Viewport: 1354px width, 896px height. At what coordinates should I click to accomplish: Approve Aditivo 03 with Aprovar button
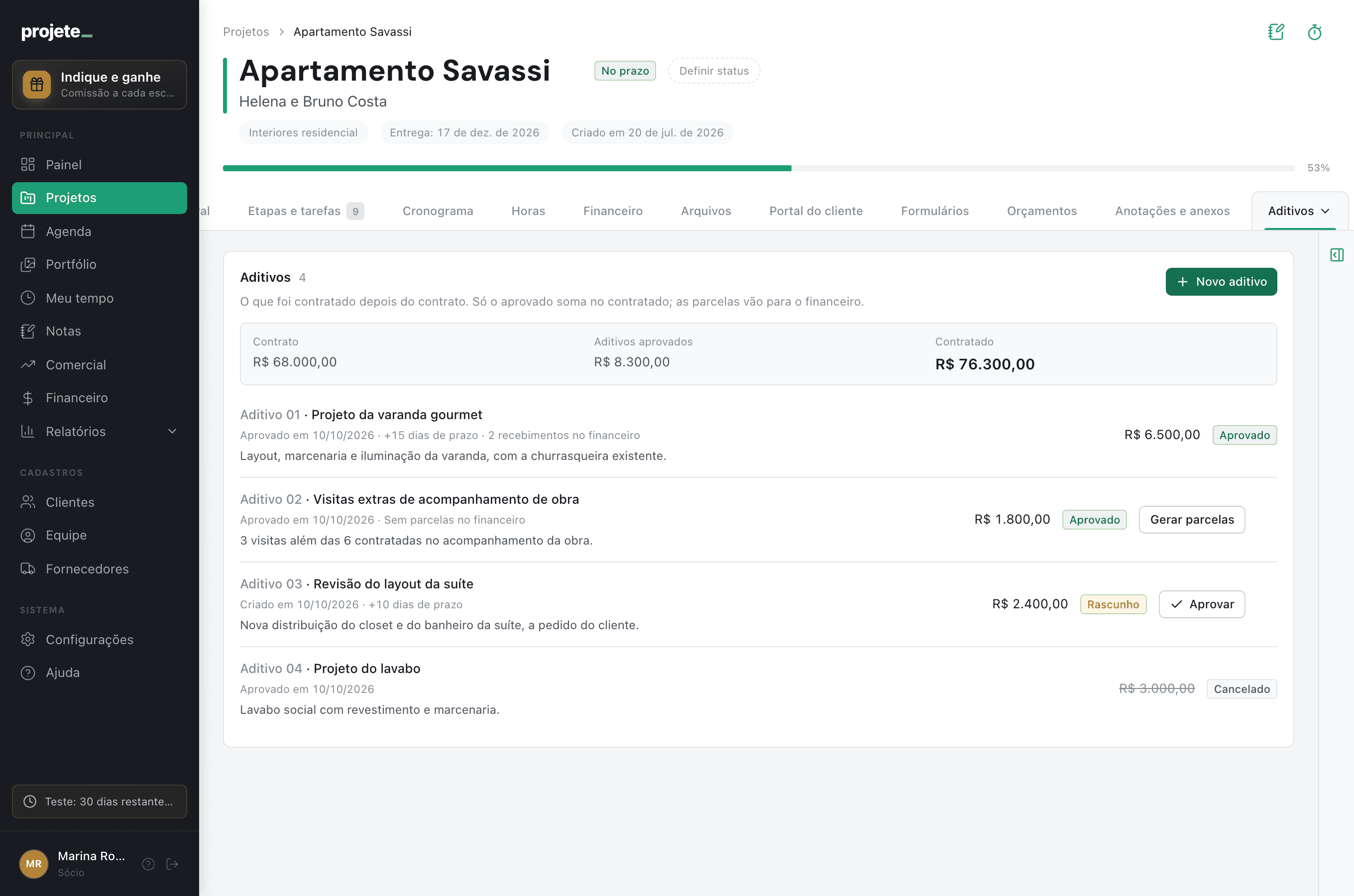coord(1202,604)
